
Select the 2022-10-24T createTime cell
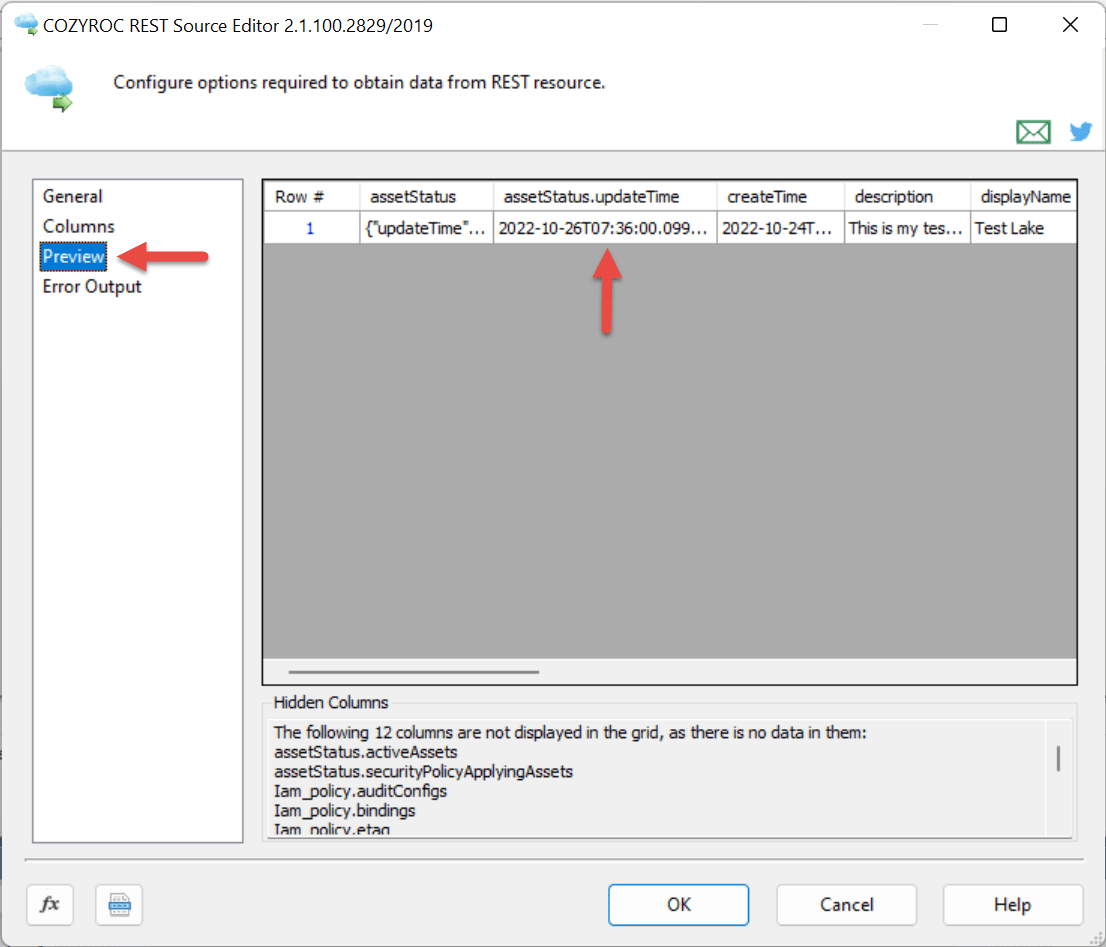click(x=780, y=228)
